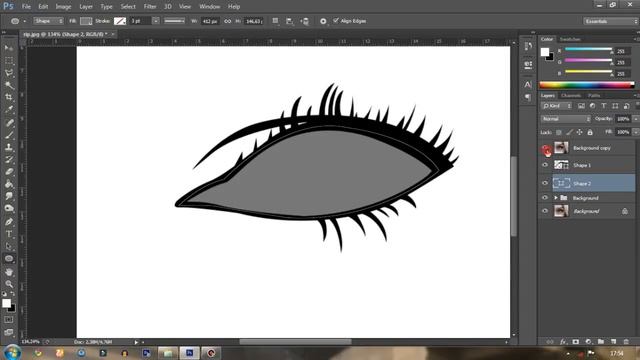Select the Horizontal Type tool
The height and width of the screenshot is (360, 640).
9,234
